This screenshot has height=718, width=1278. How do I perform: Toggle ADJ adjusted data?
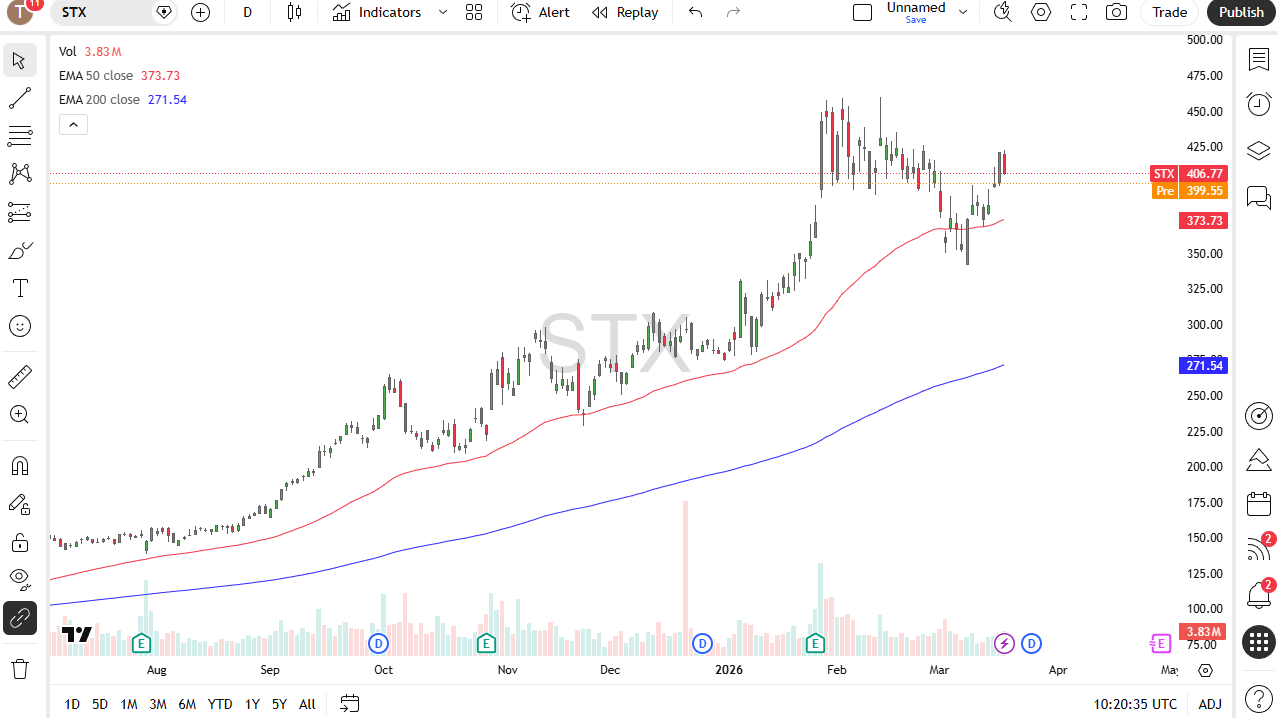[x=1210, y=704]
